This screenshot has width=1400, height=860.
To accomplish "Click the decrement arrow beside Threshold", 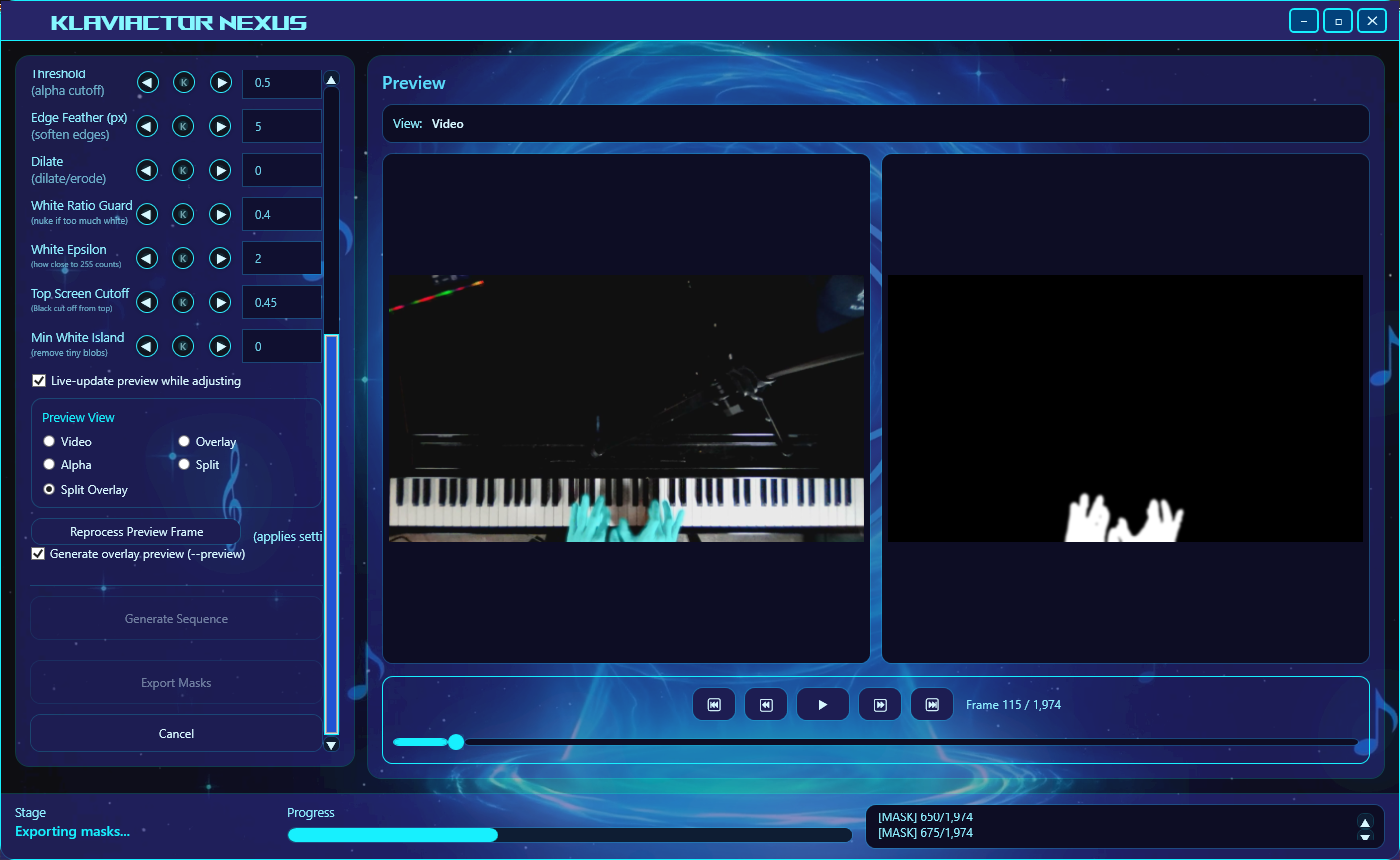I will pos(148,82).
